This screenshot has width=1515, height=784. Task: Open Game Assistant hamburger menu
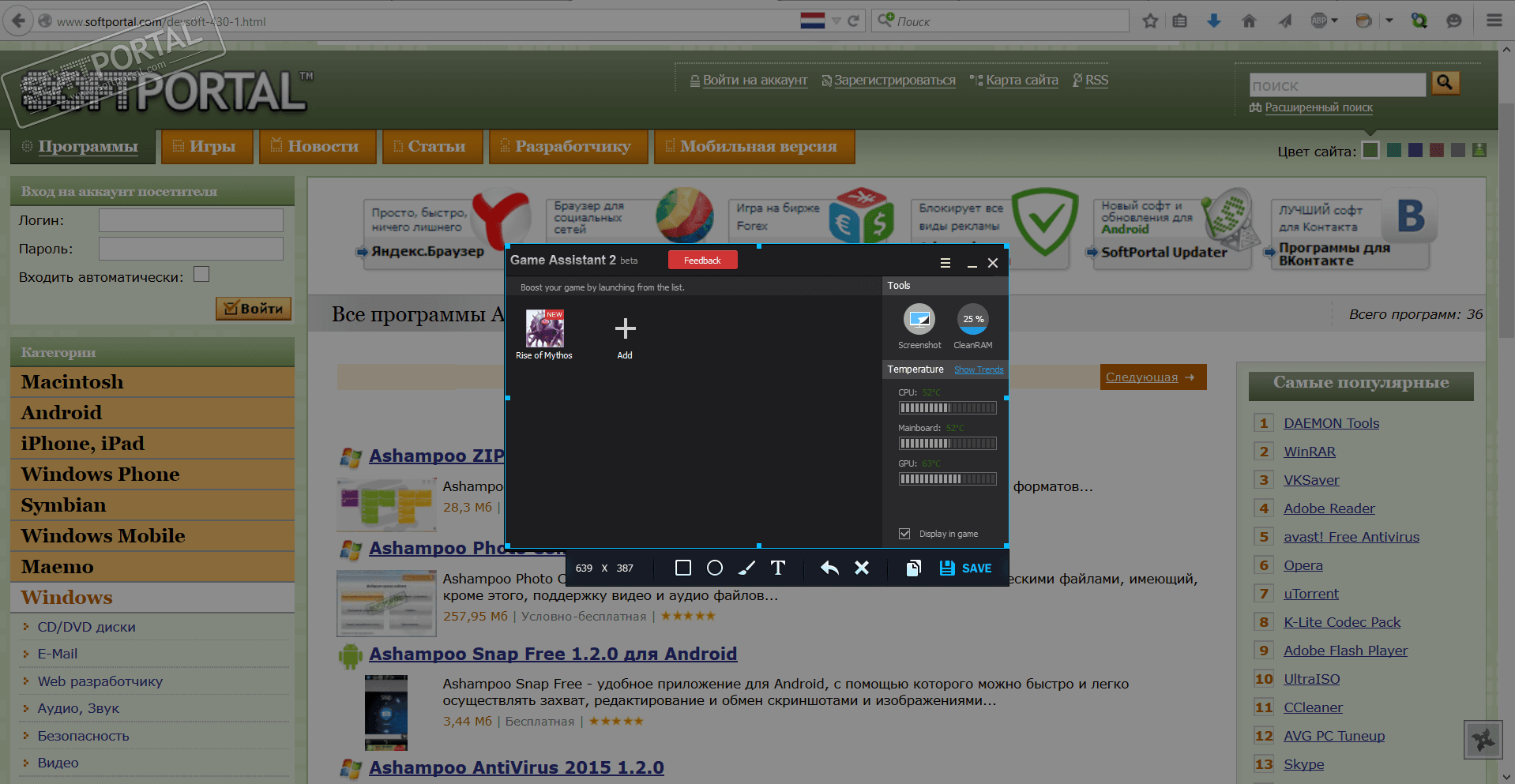(x=945, y=263)
